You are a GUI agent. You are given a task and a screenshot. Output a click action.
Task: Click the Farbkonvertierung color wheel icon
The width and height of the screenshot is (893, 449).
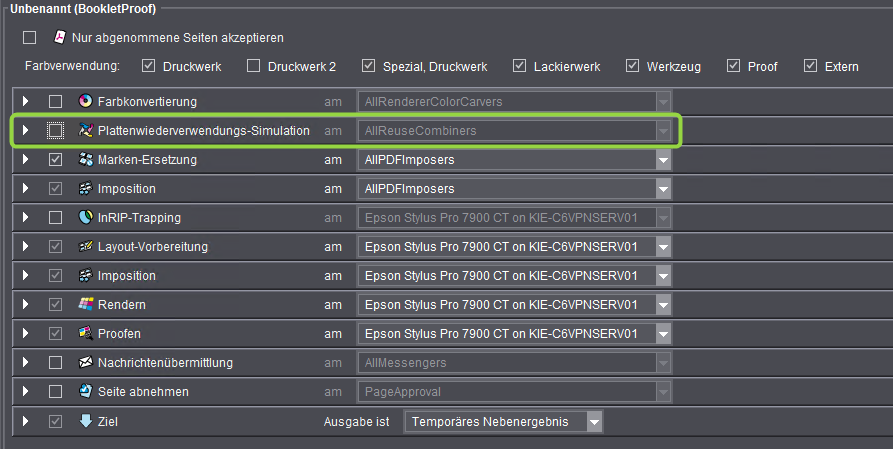[x=85, y=102]
